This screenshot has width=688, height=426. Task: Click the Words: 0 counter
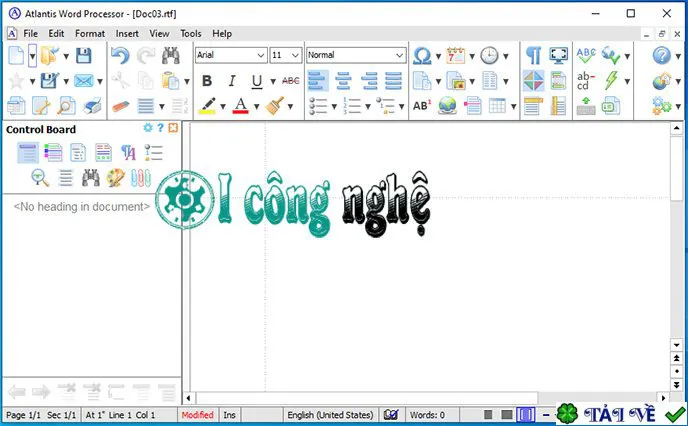[427, 415]
